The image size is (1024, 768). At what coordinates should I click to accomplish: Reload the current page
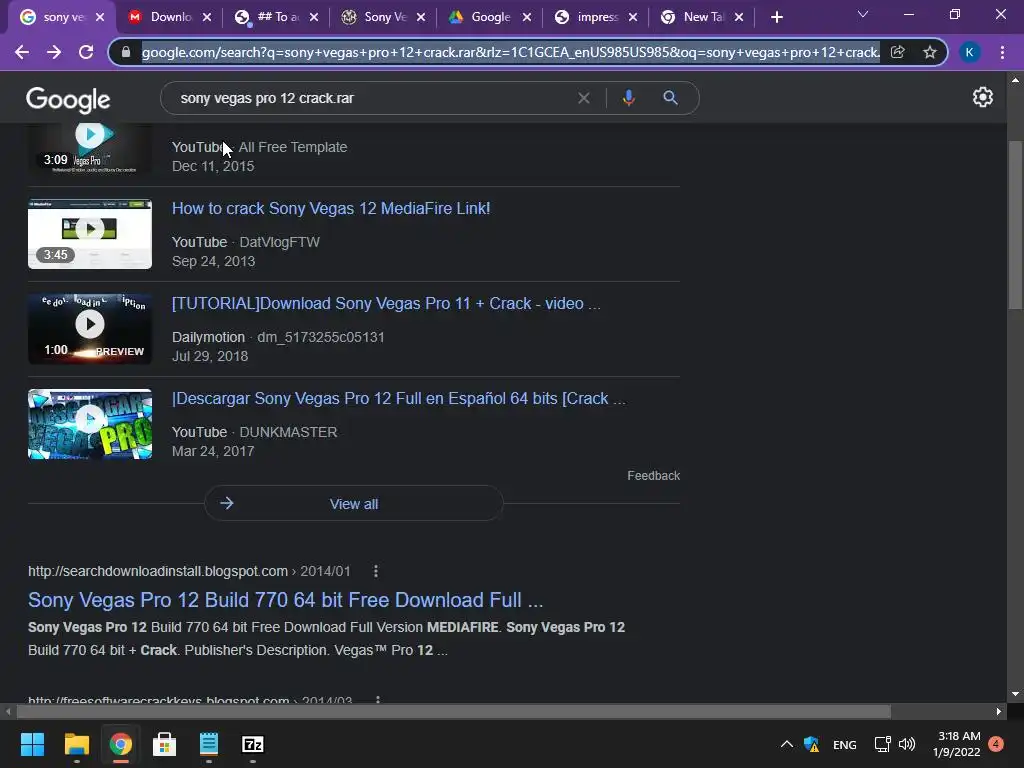pos(86,52)
